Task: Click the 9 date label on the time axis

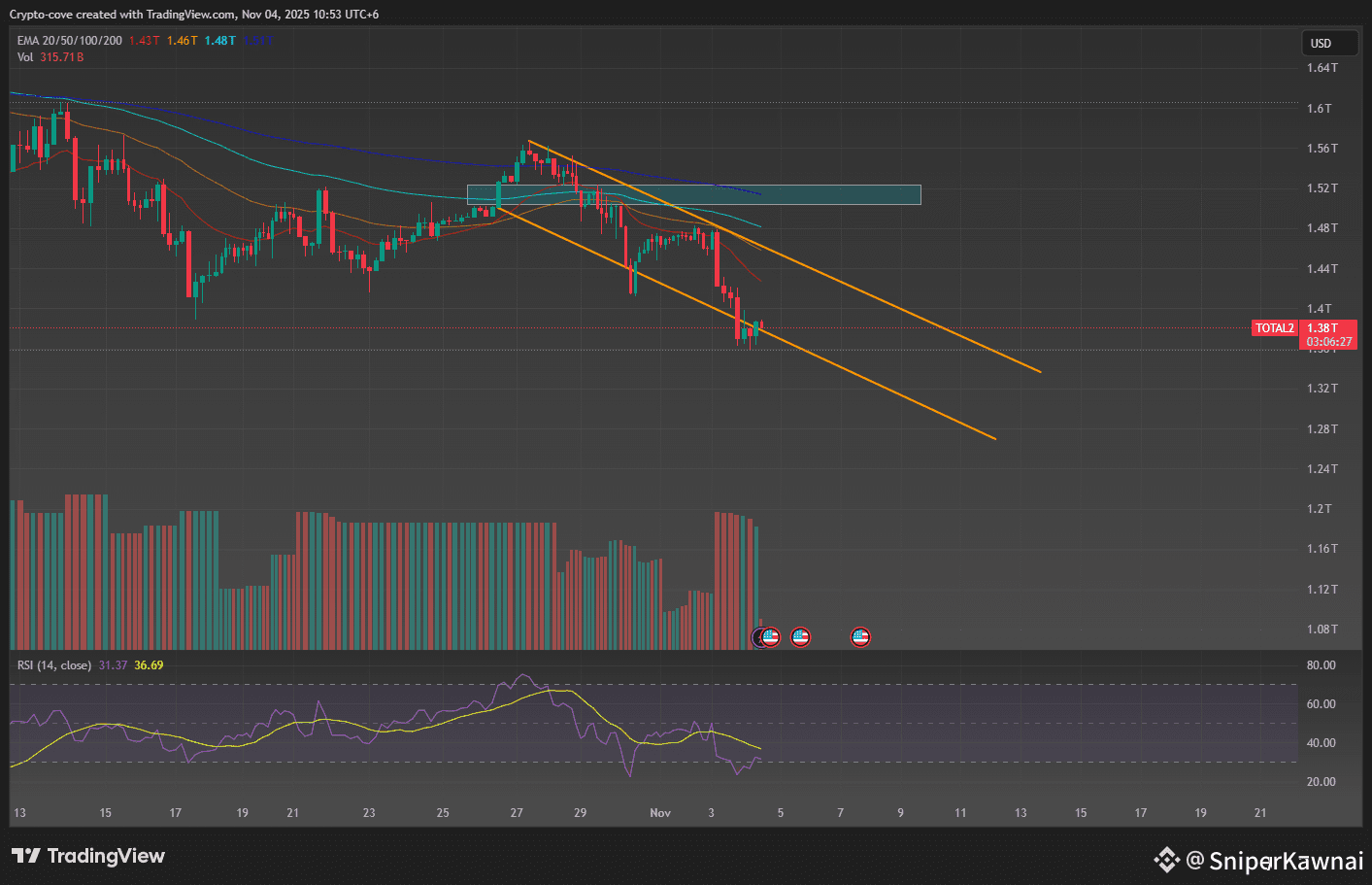Action: [x=900, y=813]
